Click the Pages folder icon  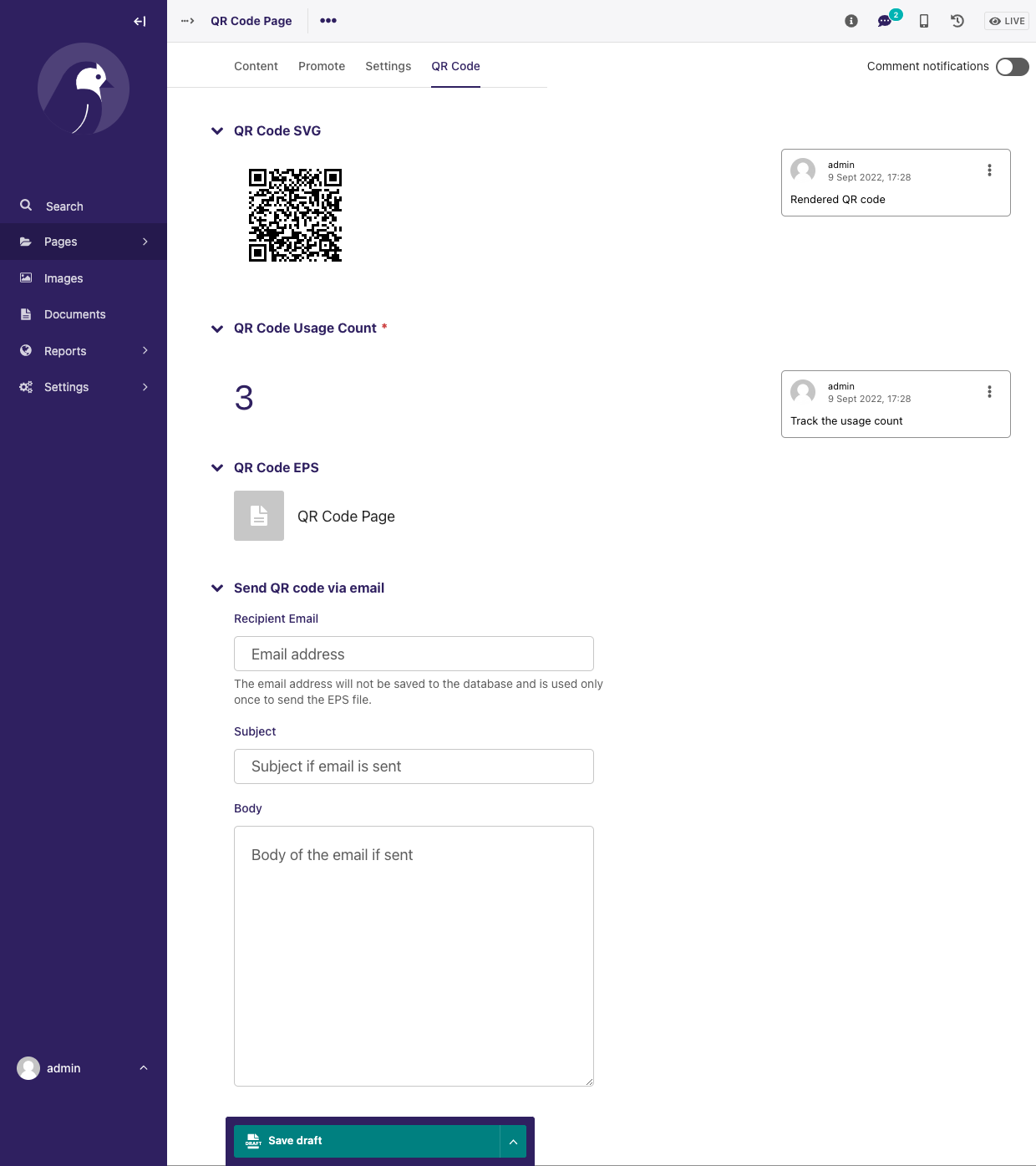26,242
